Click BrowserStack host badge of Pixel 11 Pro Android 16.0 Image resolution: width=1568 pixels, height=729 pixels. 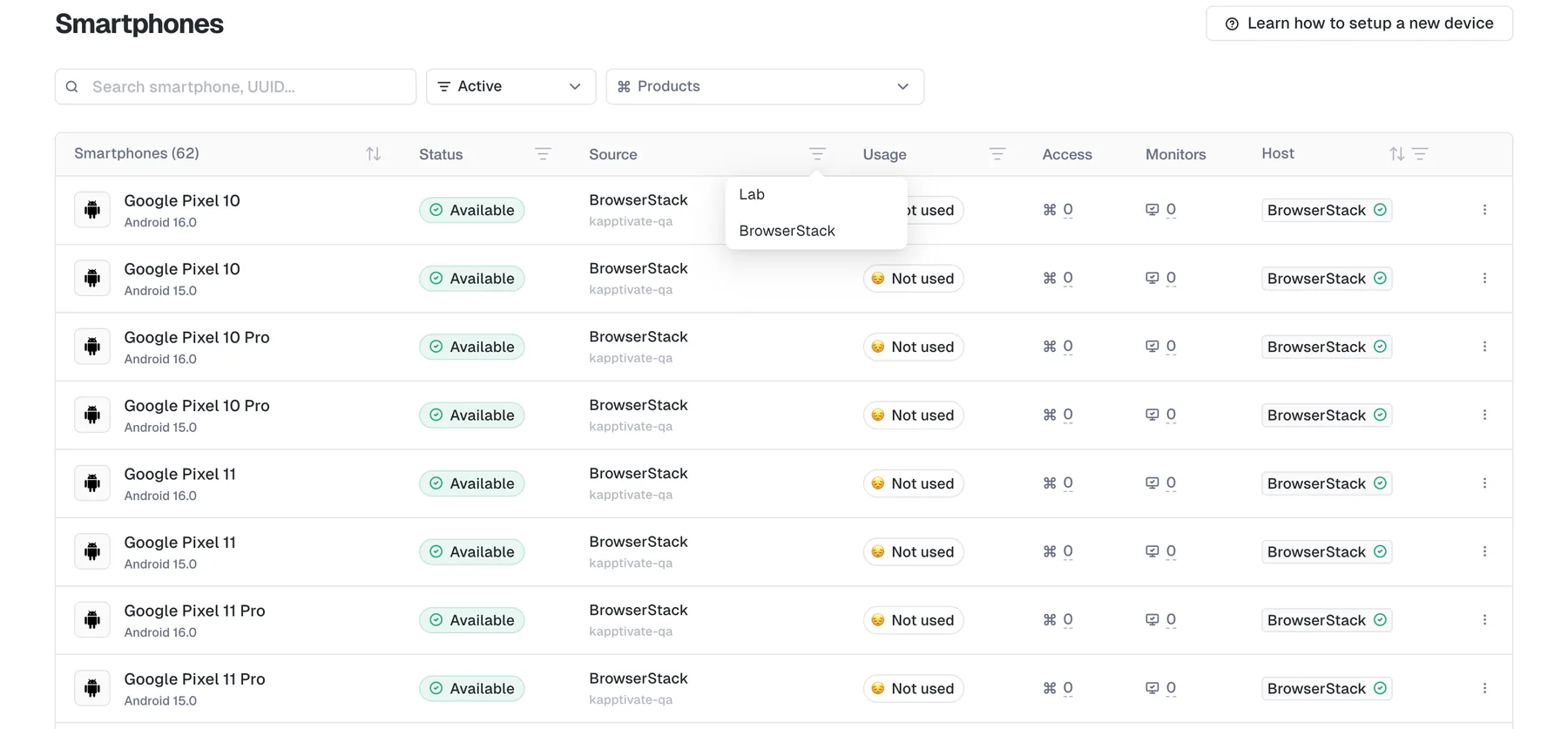pos(1327,620)
